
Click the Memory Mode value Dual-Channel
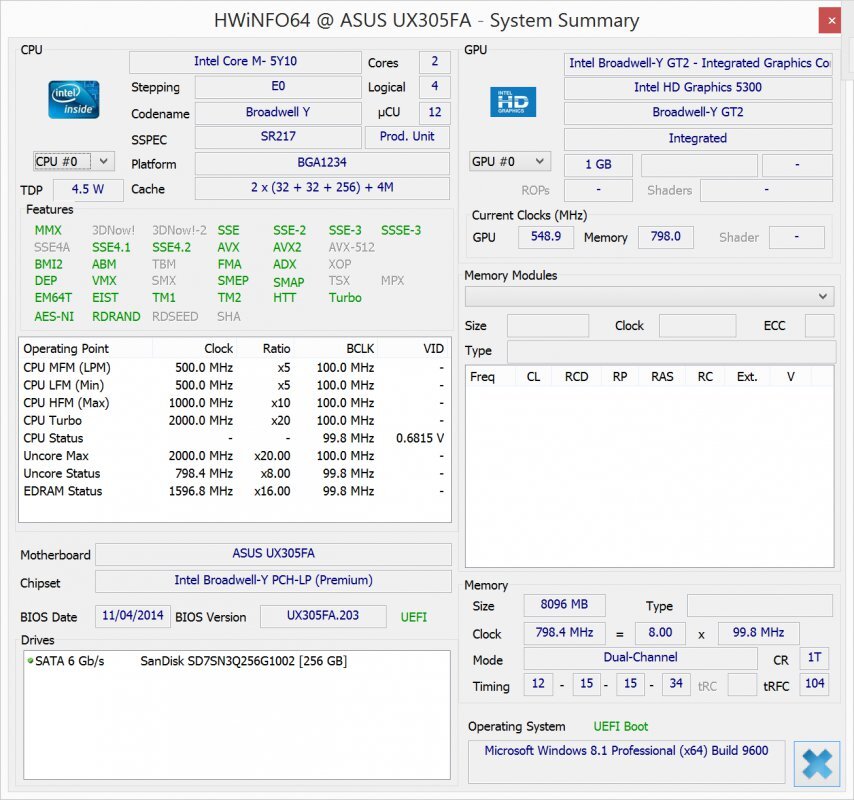pyautogui.click(x=640, y=658)
